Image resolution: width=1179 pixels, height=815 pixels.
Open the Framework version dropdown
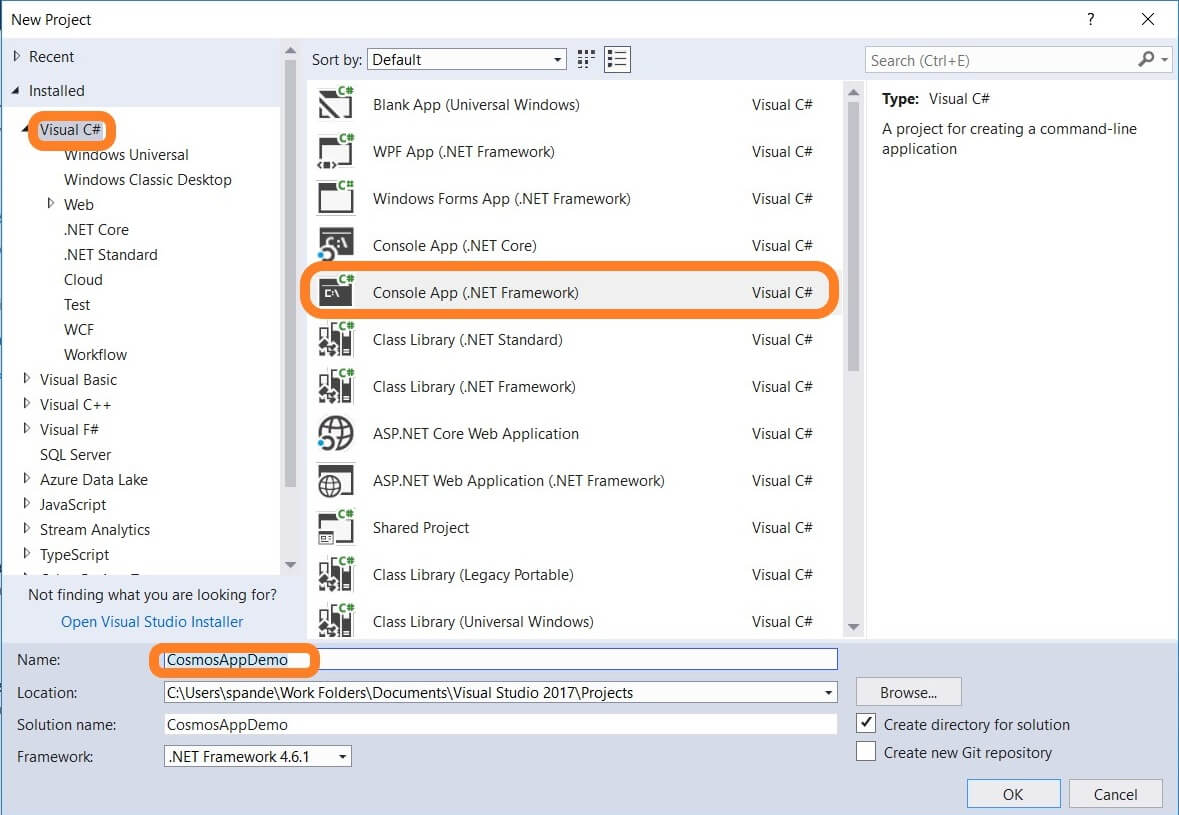257,756
